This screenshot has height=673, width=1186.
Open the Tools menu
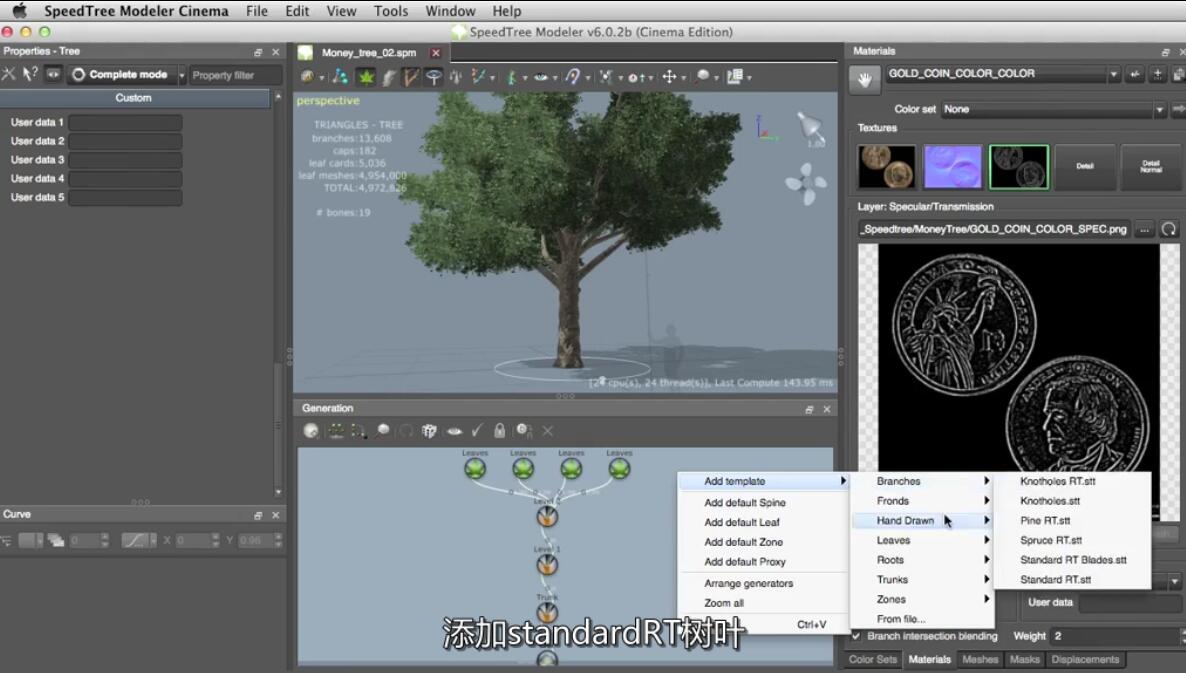pyautogui.click(x=391, y=11)
